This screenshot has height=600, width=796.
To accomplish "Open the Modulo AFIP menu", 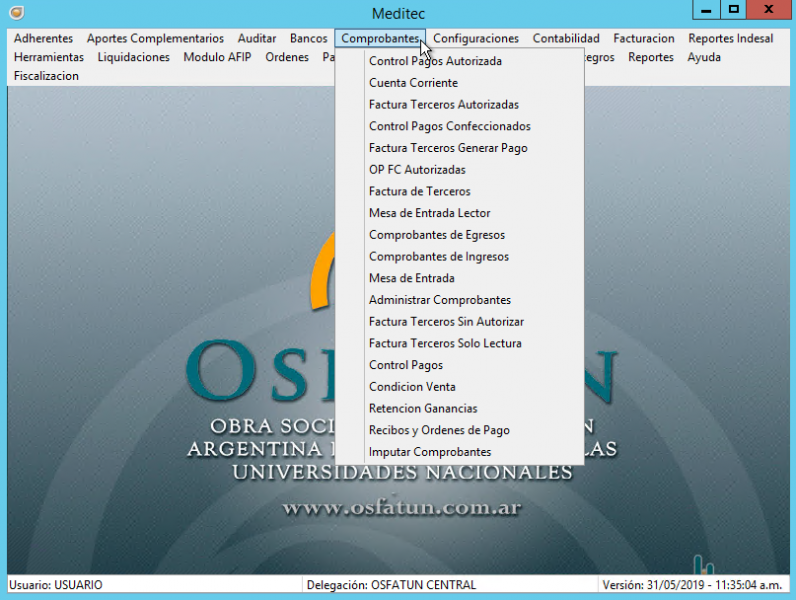I will (x=217, y=57).
